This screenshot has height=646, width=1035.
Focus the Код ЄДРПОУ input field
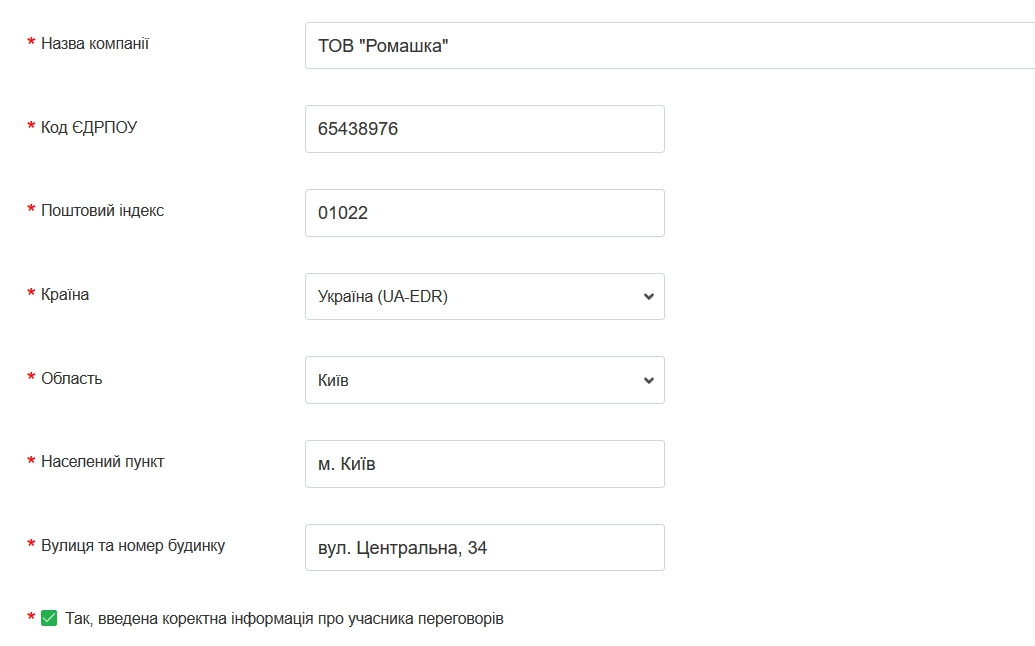coord(484,129)
